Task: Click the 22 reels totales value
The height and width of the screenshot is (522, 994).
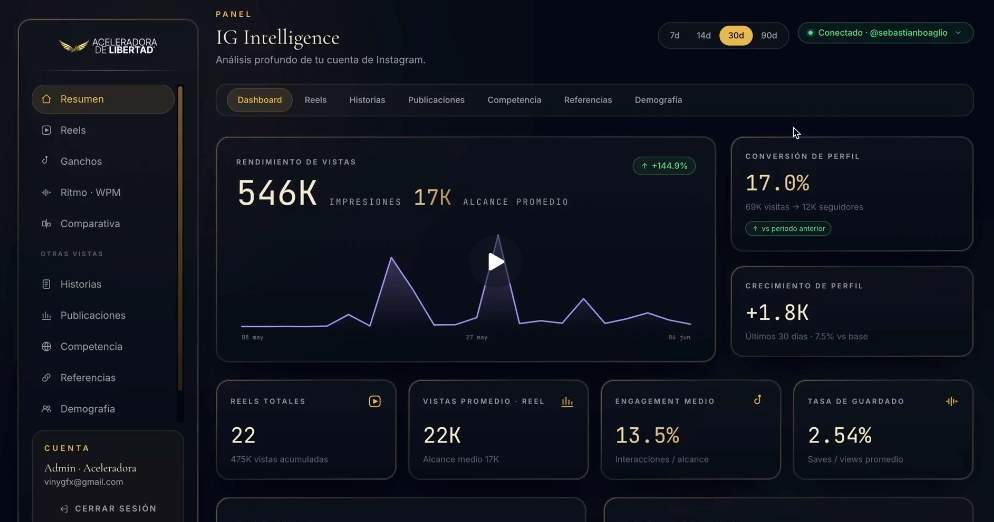Action: 243,435
